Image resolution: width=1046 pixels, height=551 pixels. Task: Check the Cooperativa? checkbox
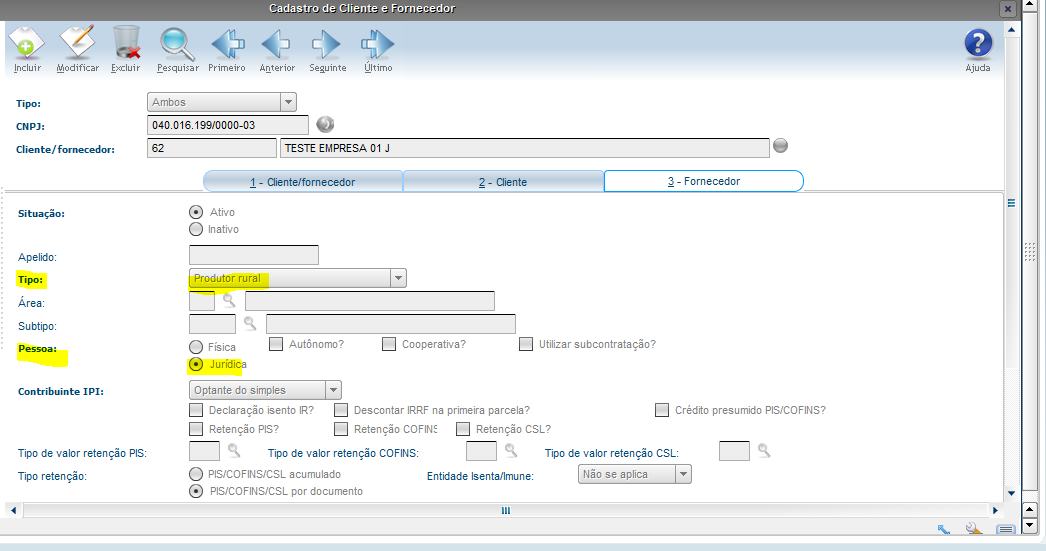[389, 344]
